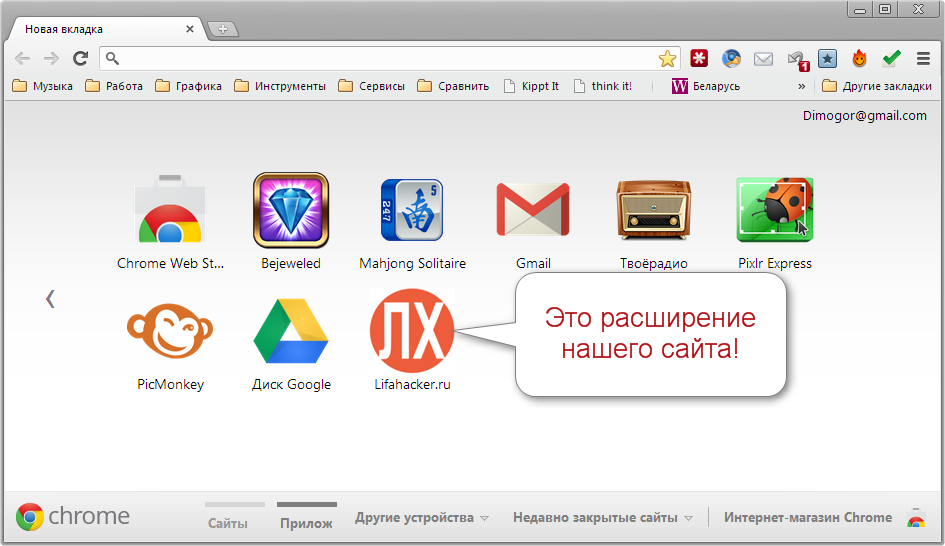Open the 'Интернет-магазин Chrome' link
This screenshot has width=945, height=546.
tap(807, 518)
